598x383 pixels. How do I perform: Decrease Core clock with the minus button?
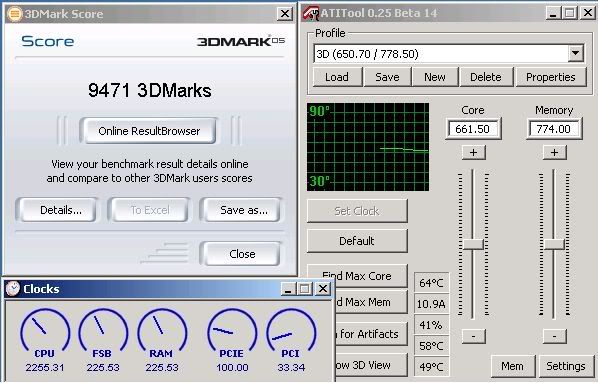473,336
